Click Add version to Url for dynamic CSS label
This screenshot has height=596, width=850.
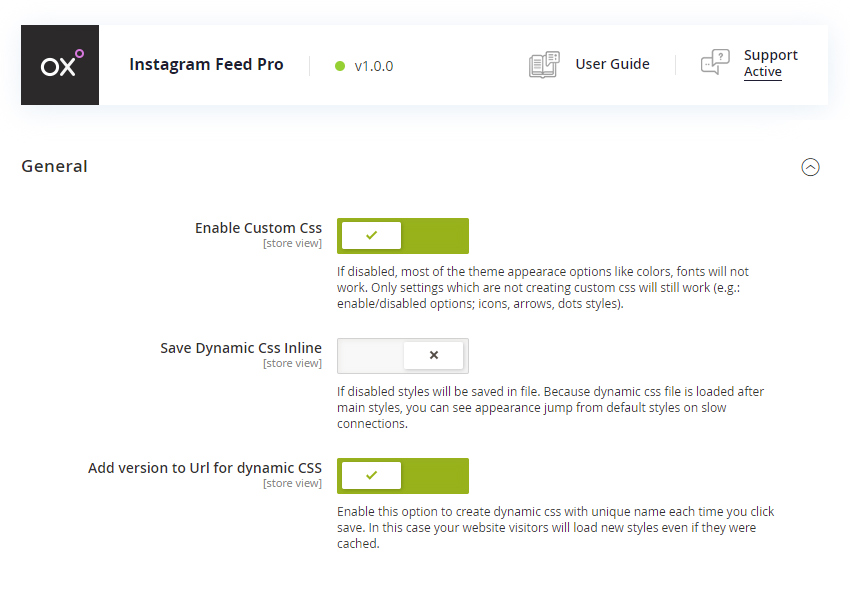tap(205, 468)
